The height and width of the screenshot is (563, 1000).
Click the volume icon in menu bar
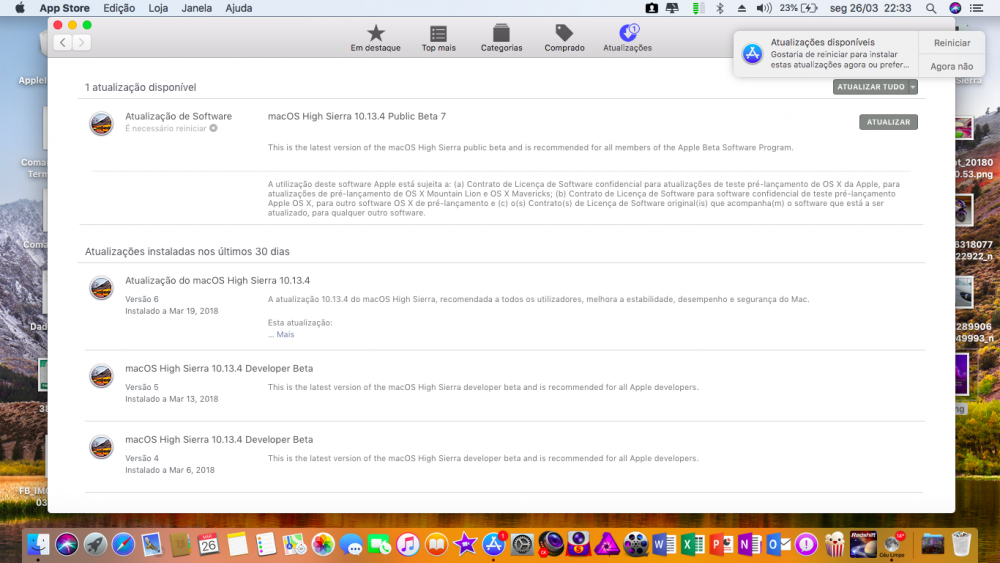pyautogui.click(x=763, y=8)
